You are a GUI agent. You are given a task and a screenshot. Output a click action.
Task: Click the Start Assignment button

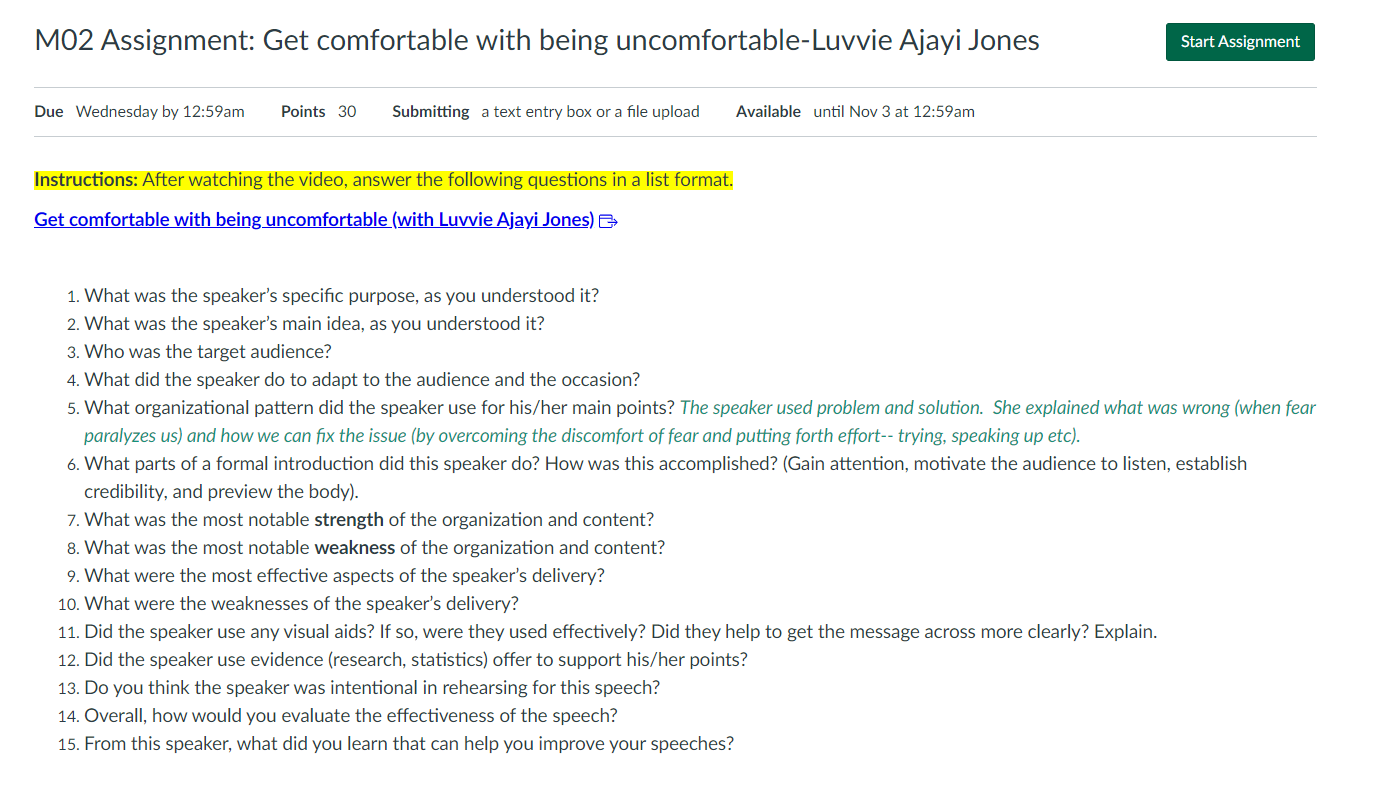(x=1239, y=42)
